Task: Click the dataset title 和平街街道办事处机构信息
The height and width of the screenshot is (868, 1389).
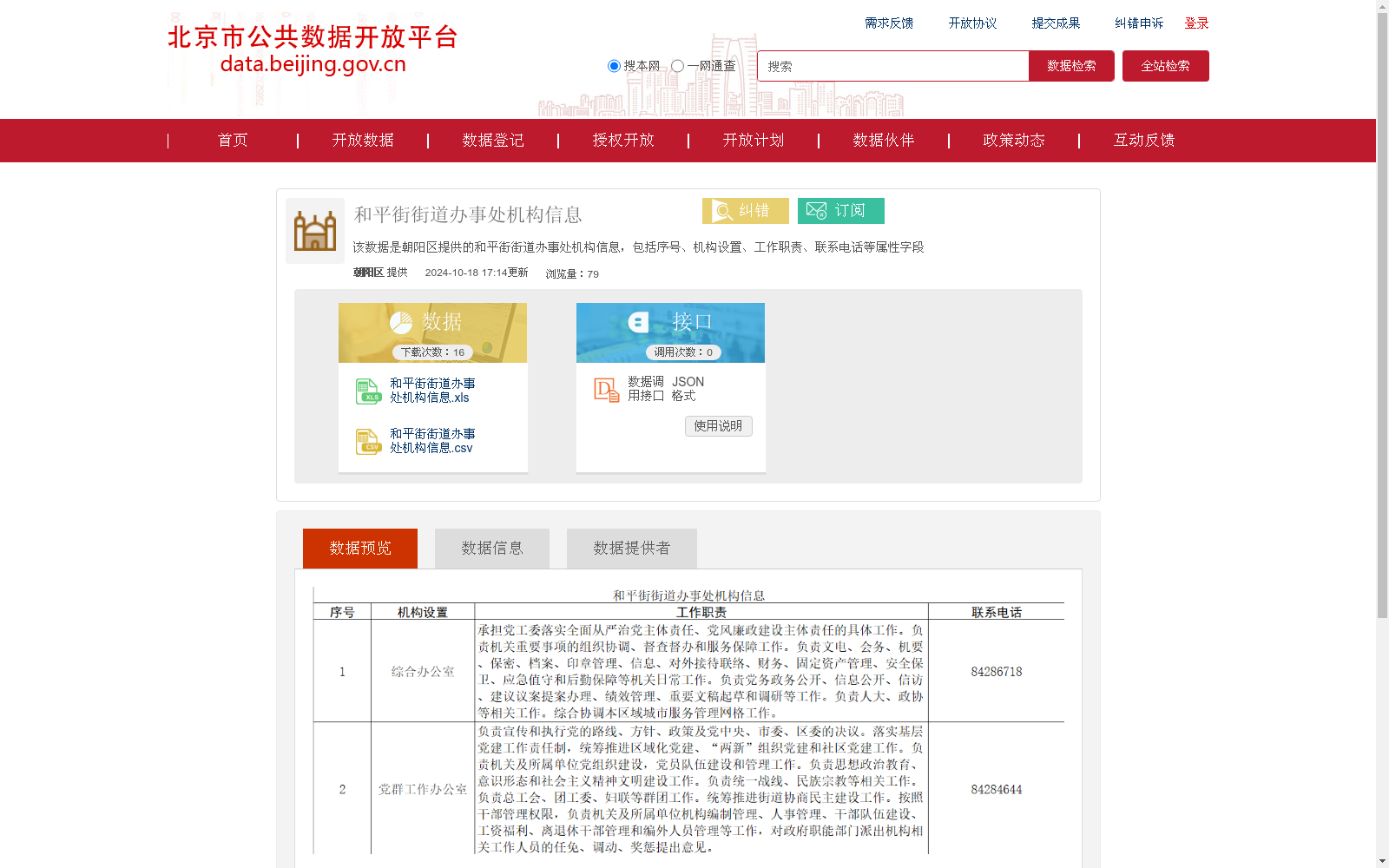Action: pyautogui.click(x=468, y=214)
